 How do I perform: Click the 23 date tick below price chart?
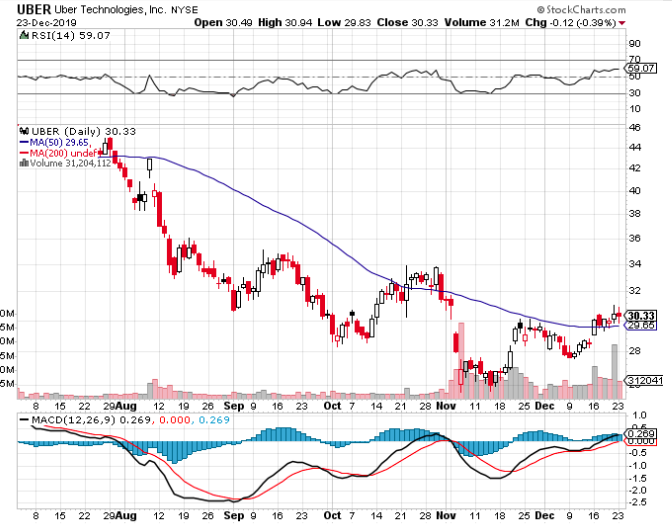pyautogui.click(x=618, y=406)
